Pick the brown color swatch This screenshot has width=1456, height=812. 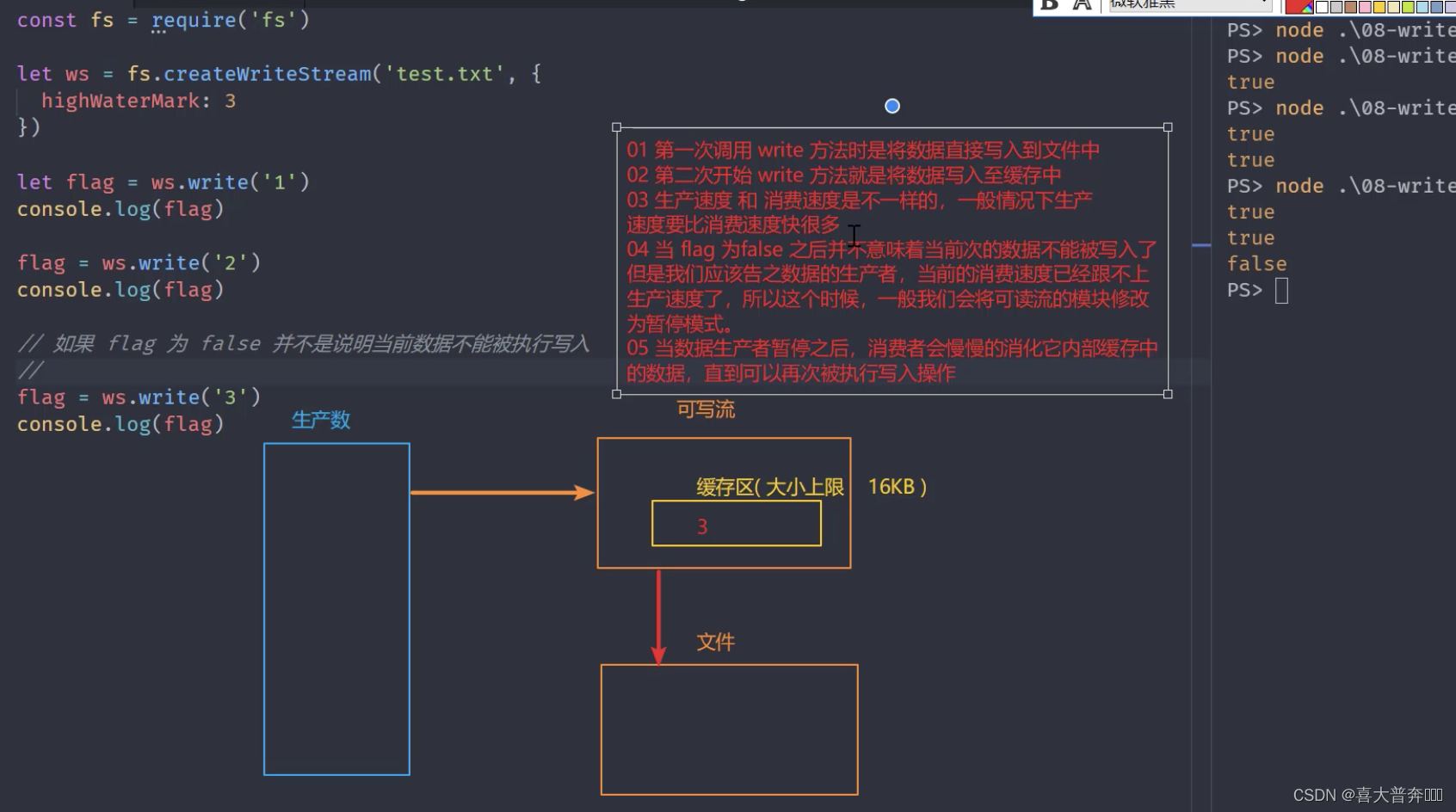tap(1351, 7)
